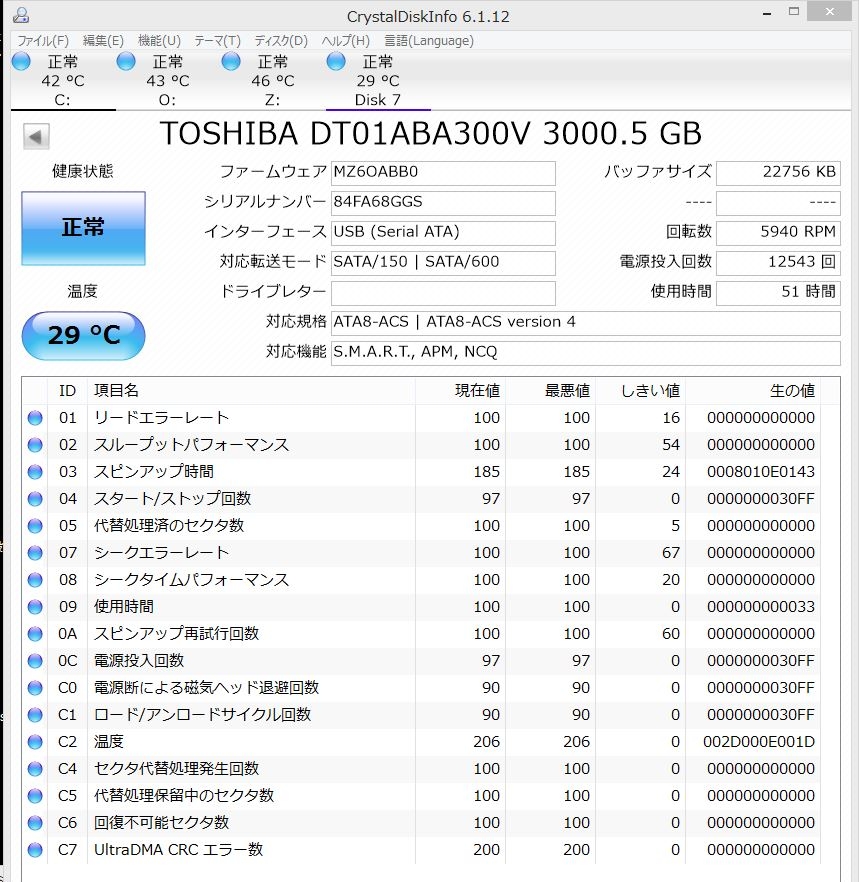Select the 代替処理済のセクタ数 attribute name
Viewport: 859px width, 882px height.
coord(169,526)
